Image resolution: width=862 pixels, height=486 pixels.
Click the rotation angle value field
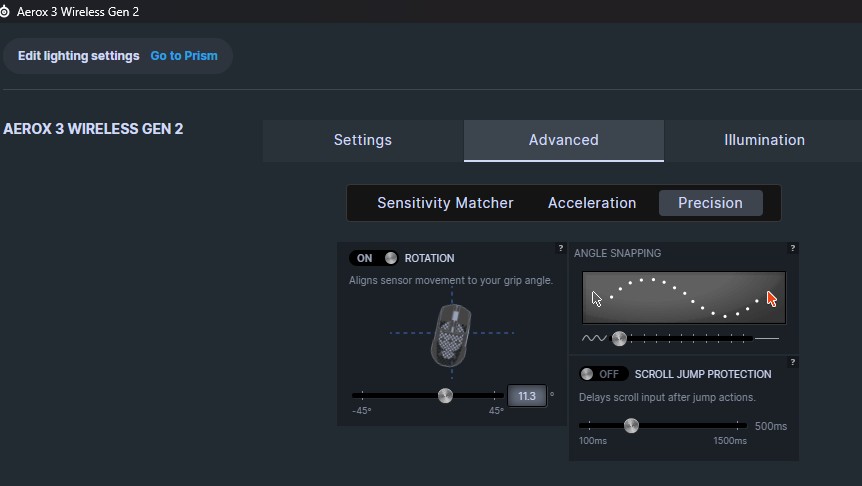click(527, 396)
